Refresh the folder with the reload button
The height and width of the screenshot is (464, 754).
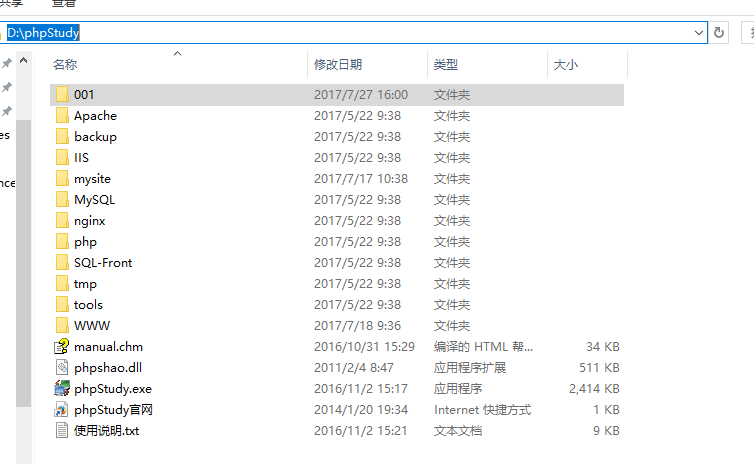click(719, 33)
